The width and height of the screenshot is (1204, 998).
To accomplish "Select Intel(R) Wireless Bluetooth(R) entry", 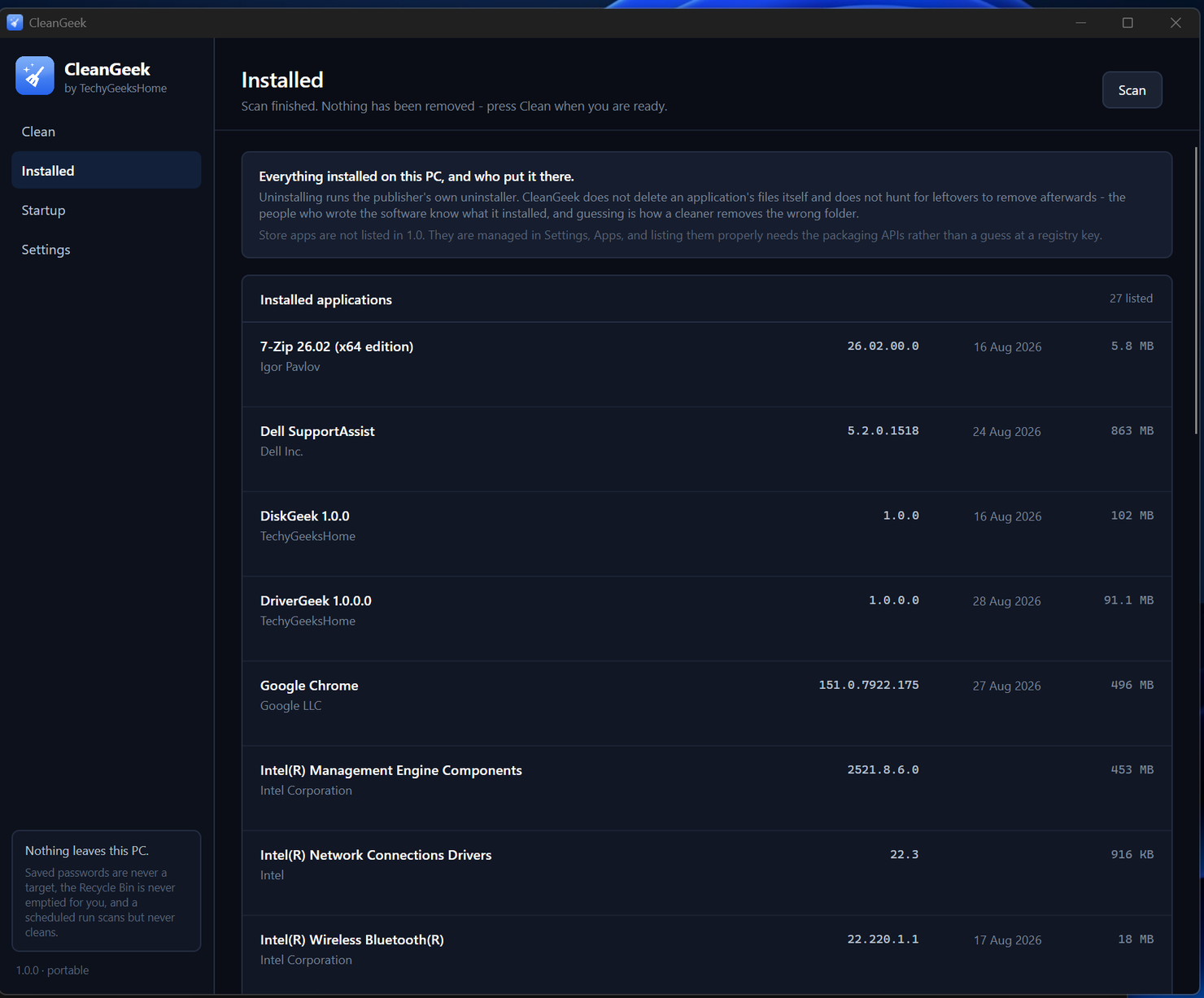I will 707,955.
